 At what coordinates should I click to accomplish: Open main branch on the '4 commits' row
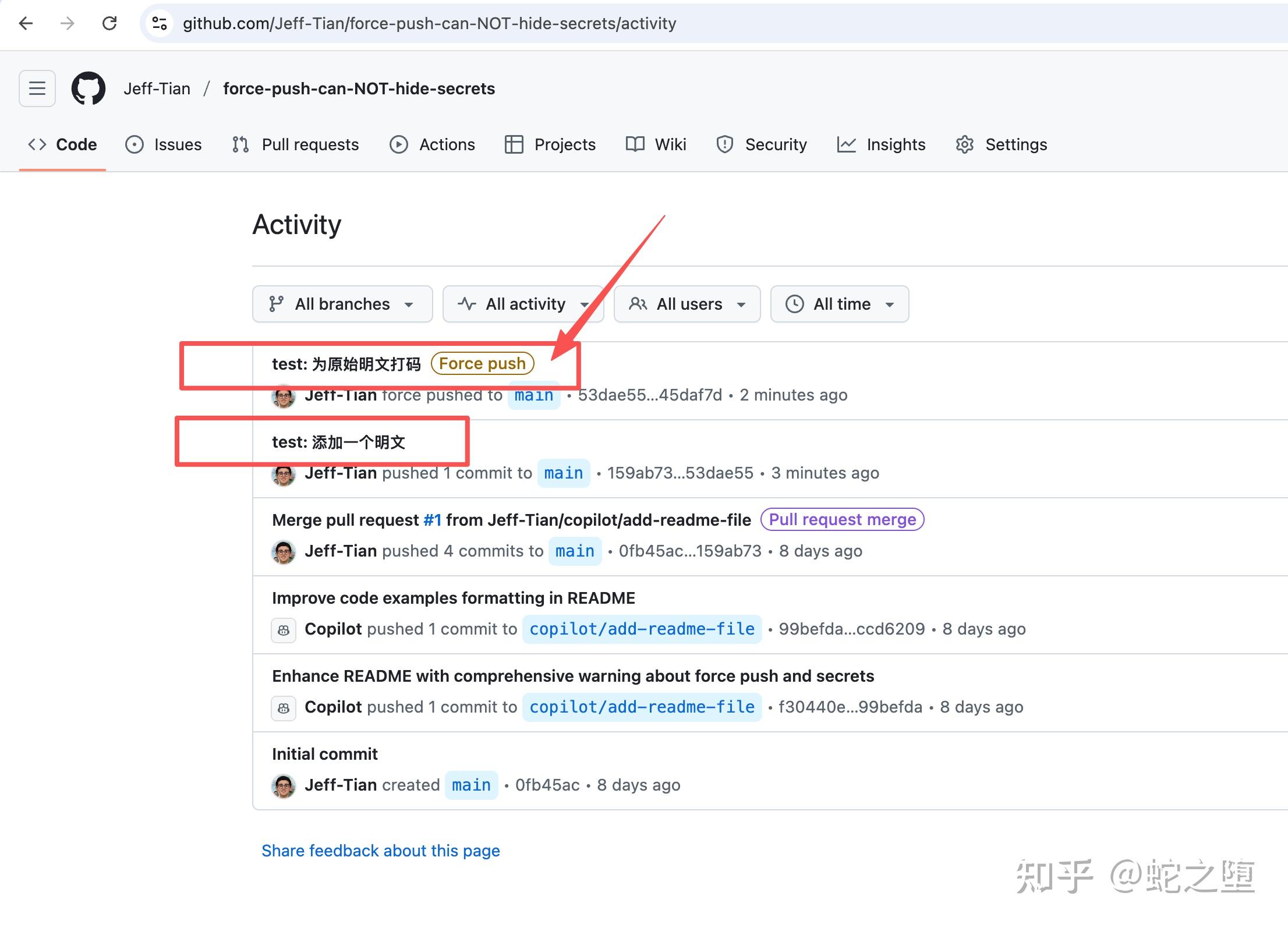coord(575,551)
